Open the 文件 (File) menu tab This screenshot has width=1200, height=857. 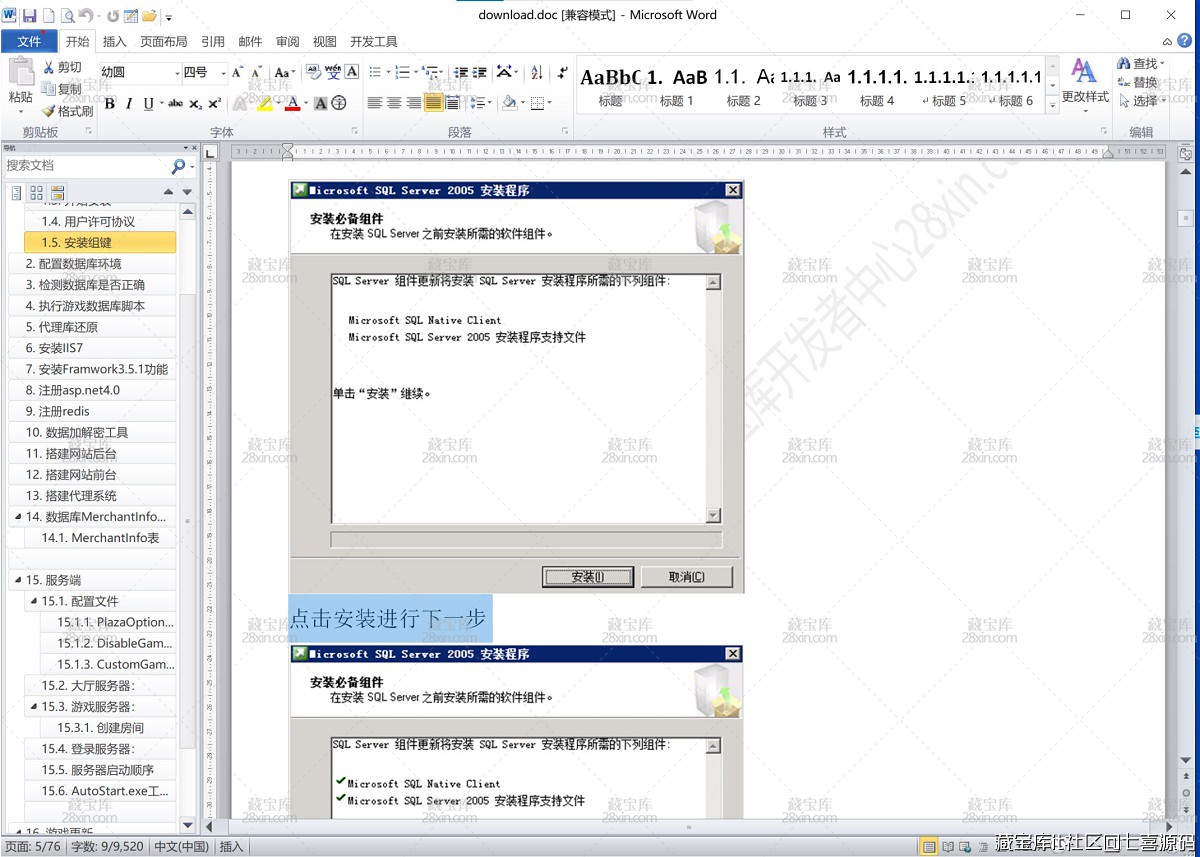click(x=30, y=42)
